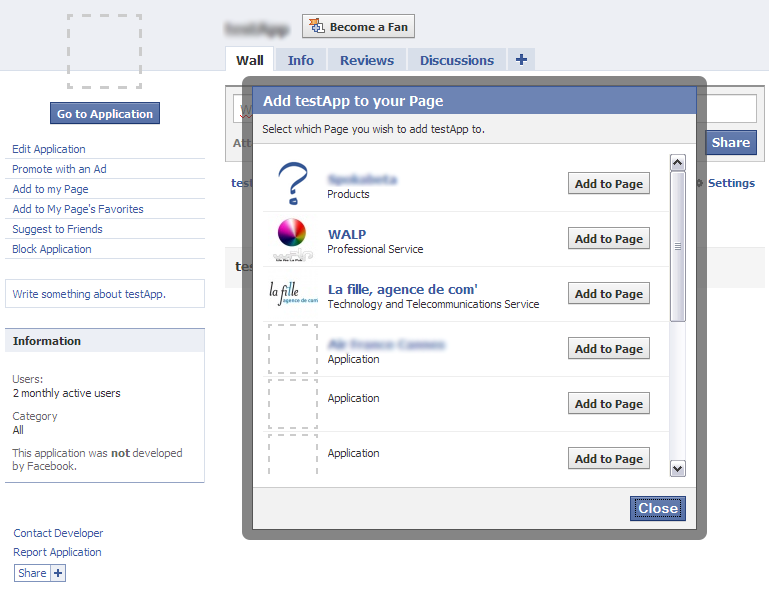Click the dialog scrollbar thumb
The height and width of the screenshot is (591, 769).
678,246
